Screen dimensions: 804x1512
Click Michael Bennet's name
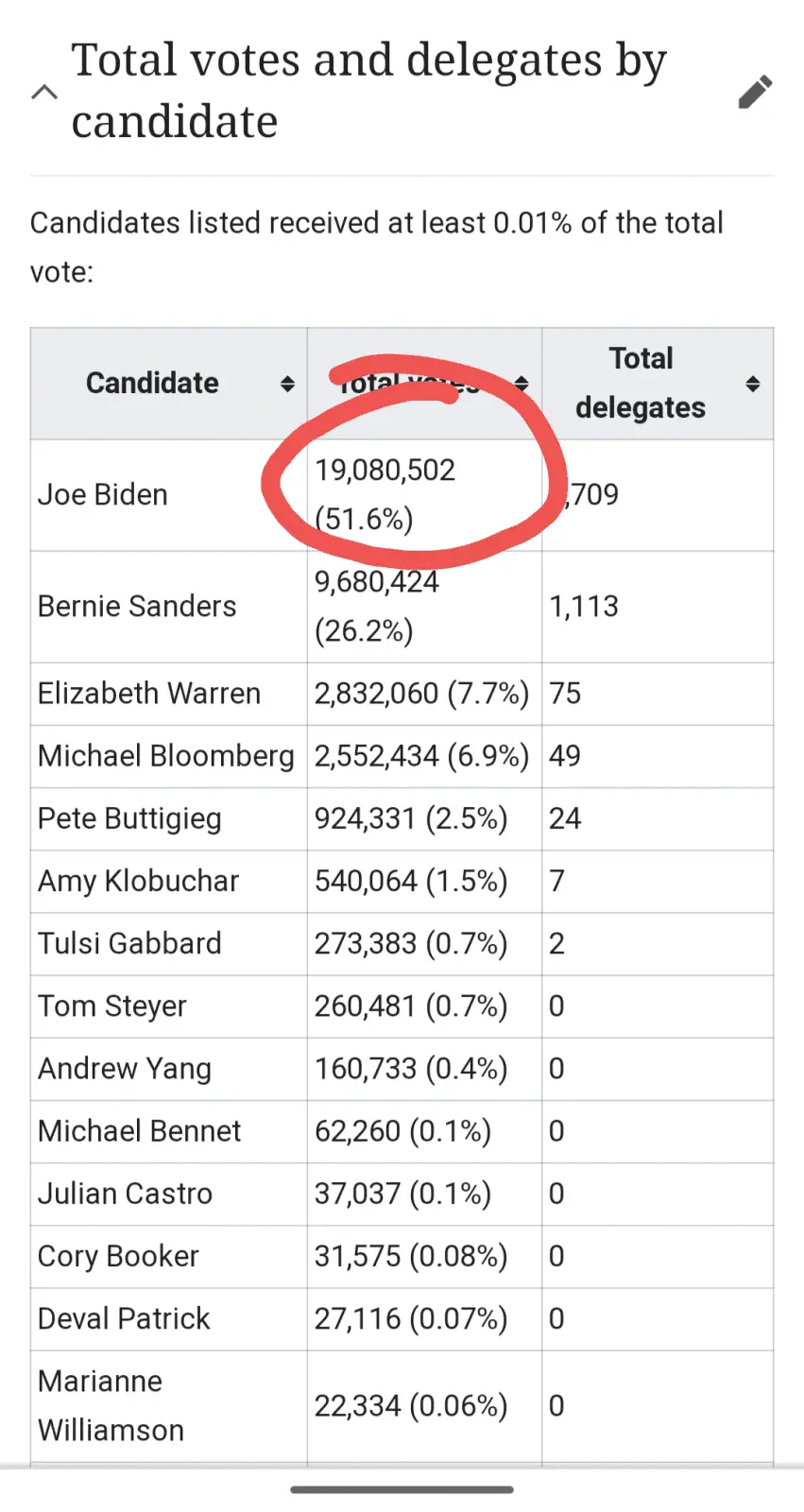pos(140,1131)
